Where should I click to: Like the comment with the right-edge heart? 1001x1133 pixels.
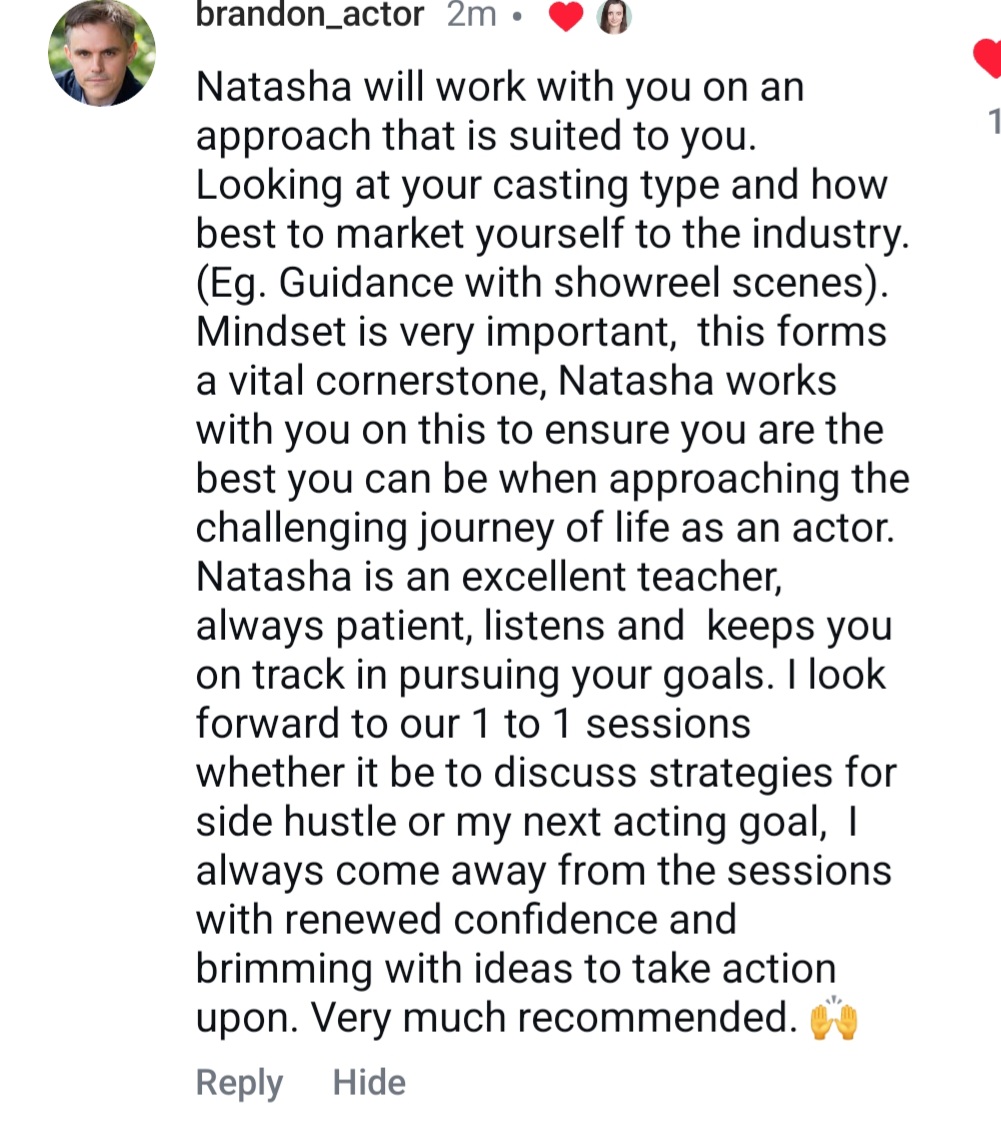coord(988,60)
